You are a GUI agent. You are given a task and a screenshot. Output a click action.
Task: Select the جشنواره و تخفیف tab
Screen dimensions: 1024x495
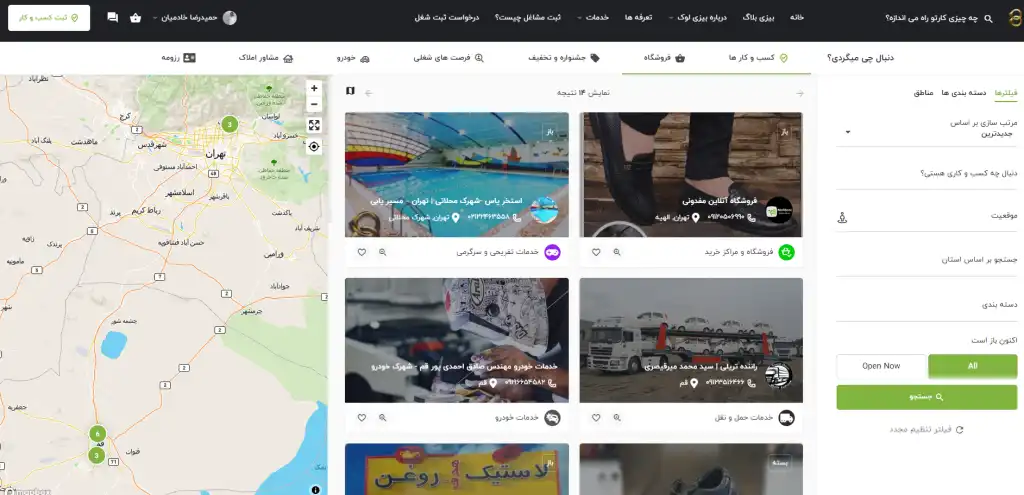click(x=564, y=58)
